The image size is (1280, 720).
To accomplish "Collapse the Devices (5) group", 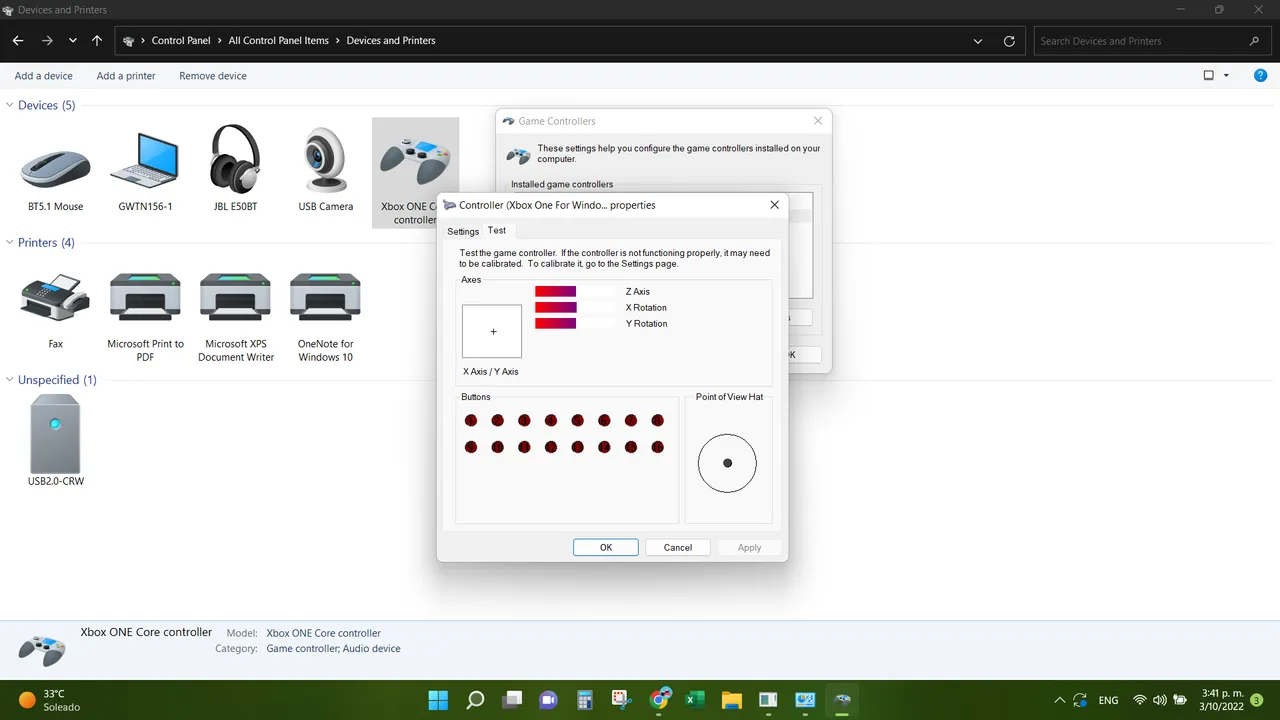I will (10, 105).
